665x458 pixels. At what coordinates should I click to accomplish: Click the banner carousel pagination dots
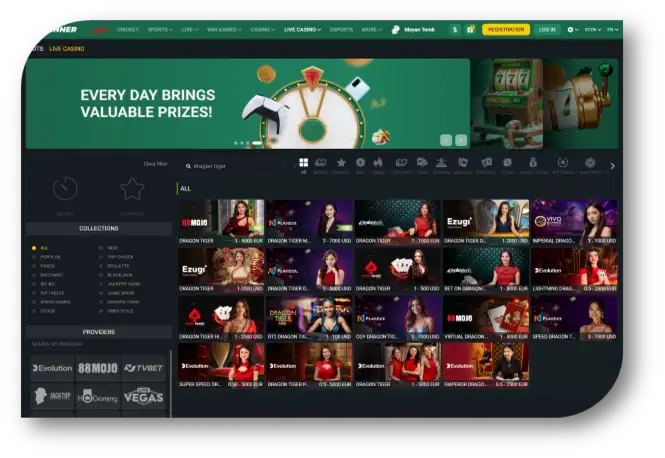coord(248,143)
